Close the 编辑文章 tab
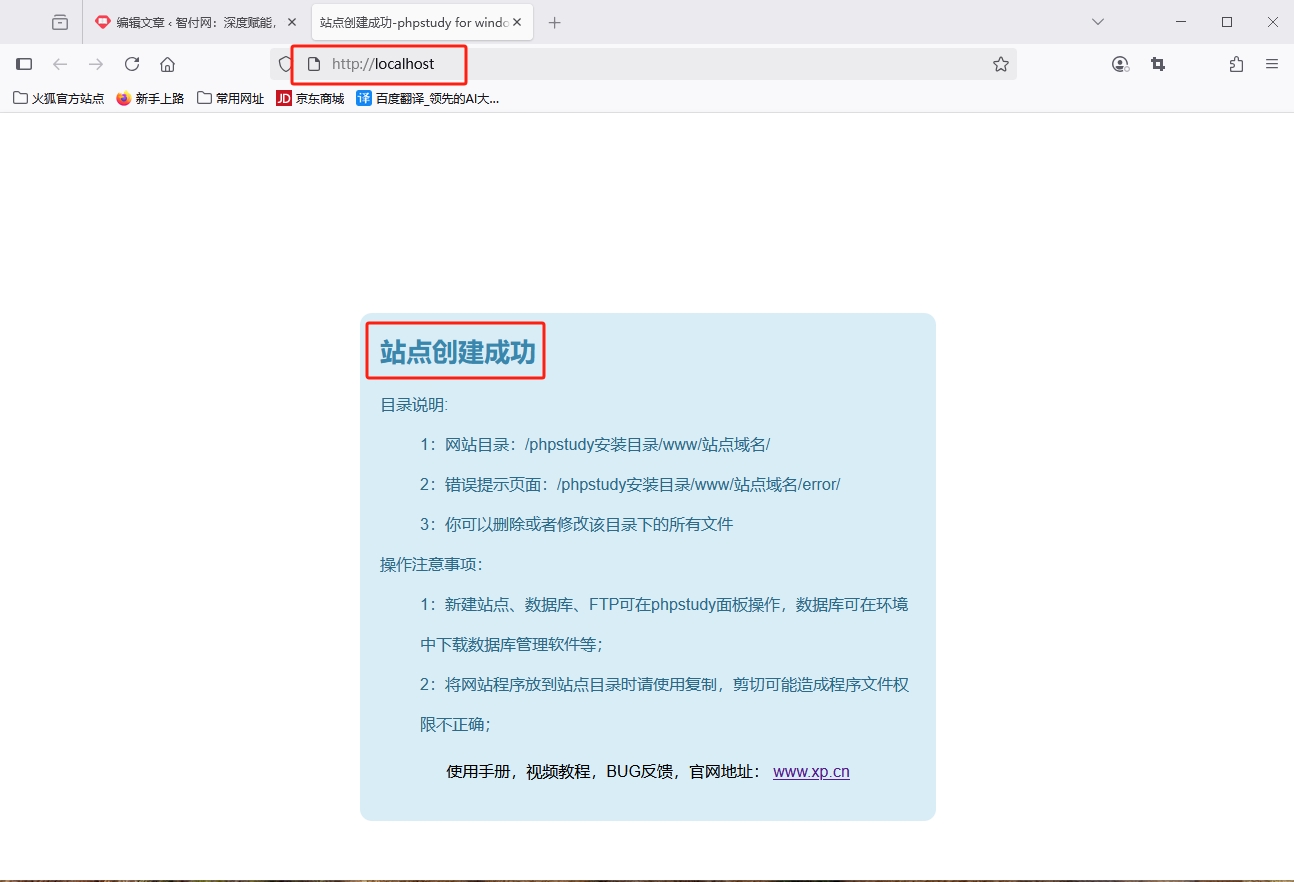The width and height of the screenshot is (1294, 882). tap(292, 22)
